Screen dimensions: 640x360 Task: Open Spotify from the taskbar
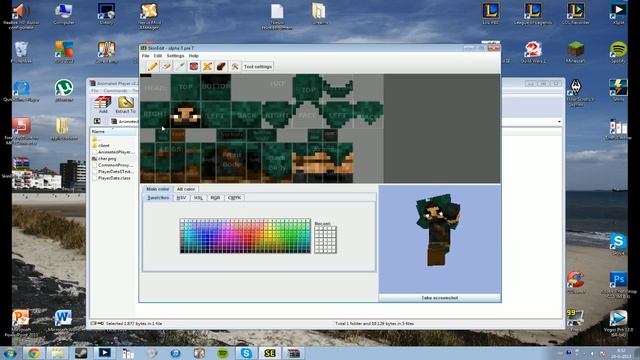click(x=223, y=353)
